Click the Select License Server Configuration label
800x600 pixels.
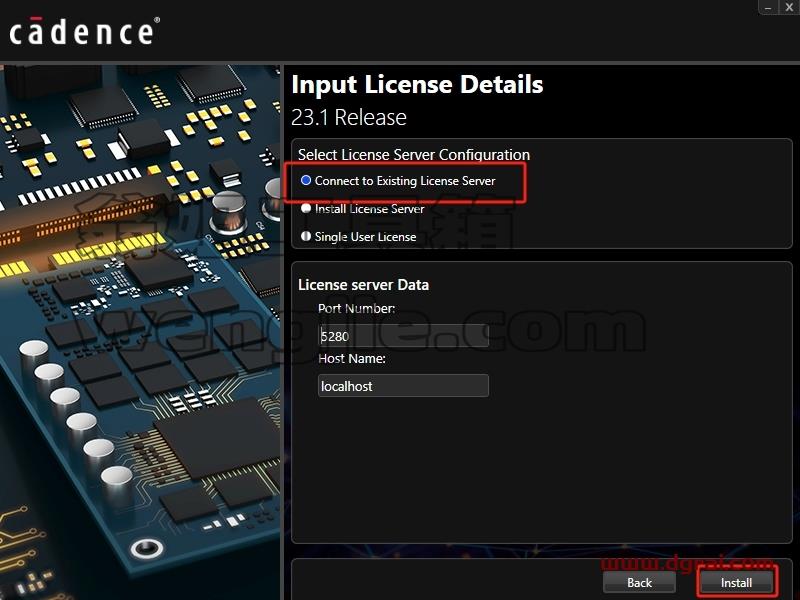click(414, 155)
